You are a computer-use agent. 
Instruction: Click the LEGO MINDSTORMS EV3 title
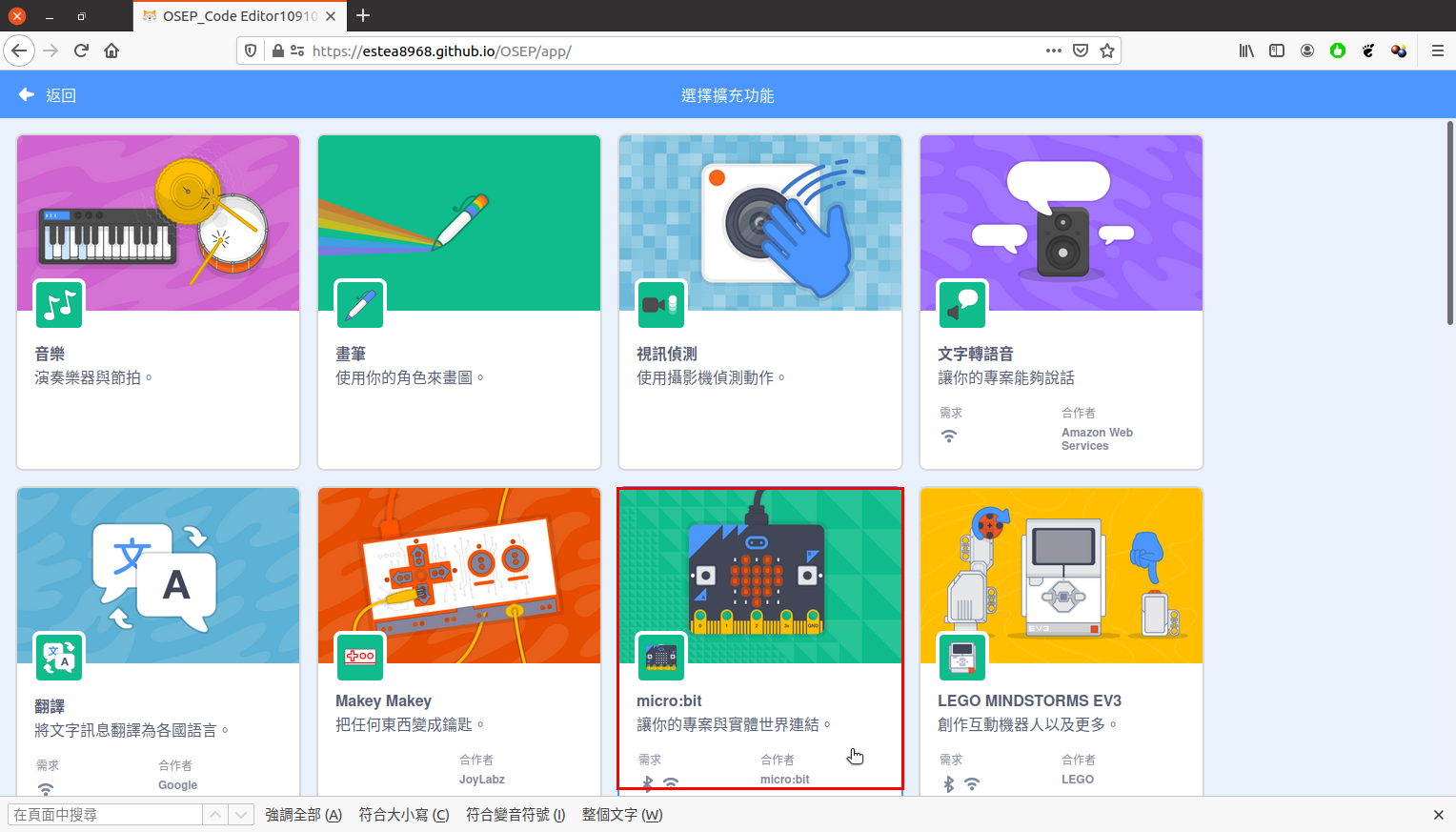click(x=1029, y=700)
